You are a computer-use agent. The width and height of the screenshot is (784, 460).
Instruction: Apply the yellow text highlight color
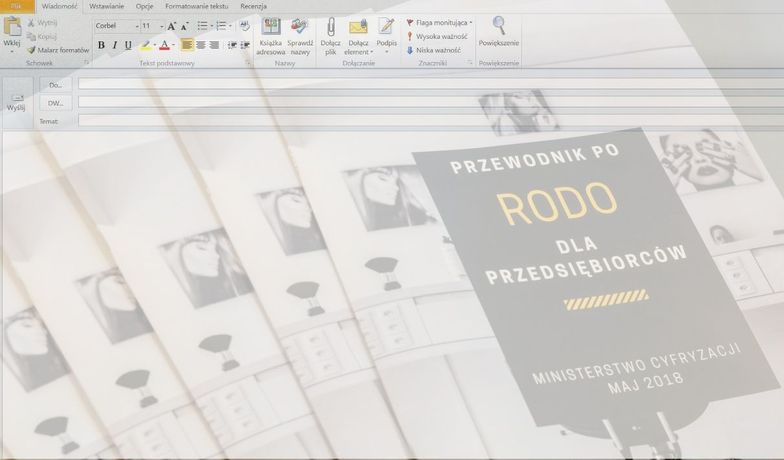(145, 45)
